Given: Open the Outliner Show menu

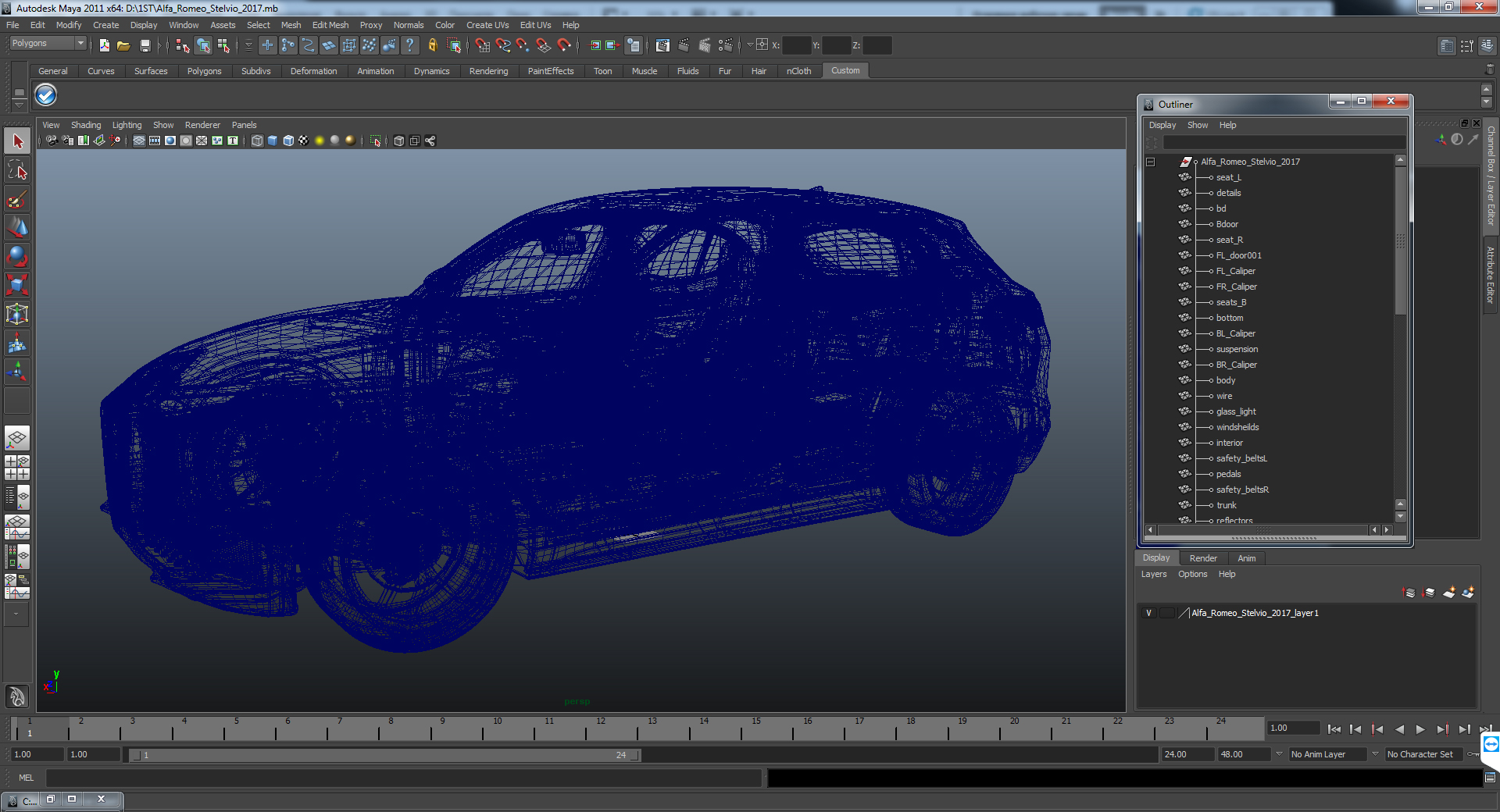Looking at the screenshot, I should (x=1198, y=125).
